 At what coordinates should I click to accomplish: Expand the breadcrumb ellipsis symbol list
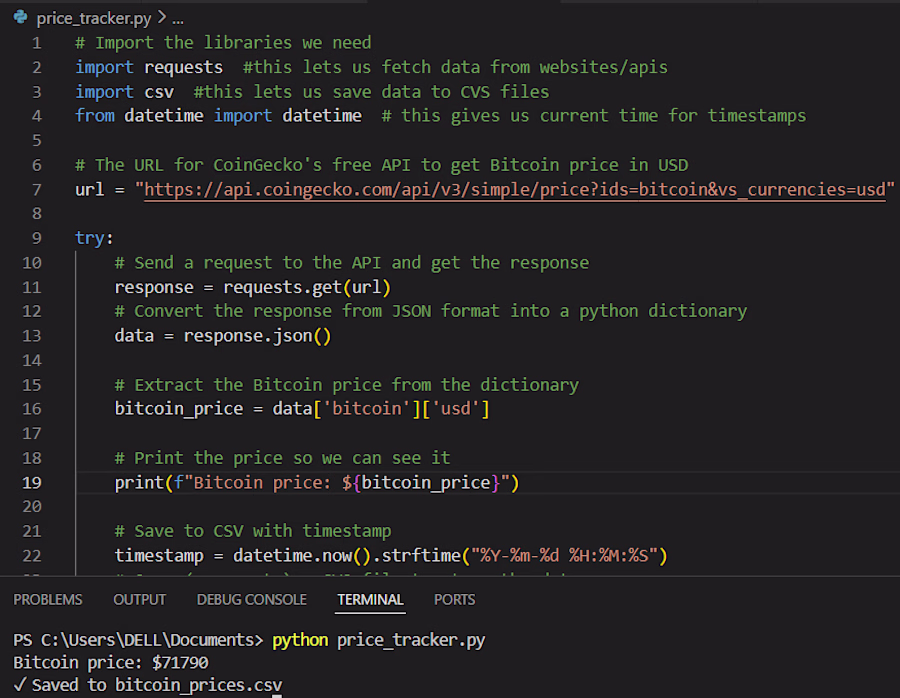click(178, 19)
